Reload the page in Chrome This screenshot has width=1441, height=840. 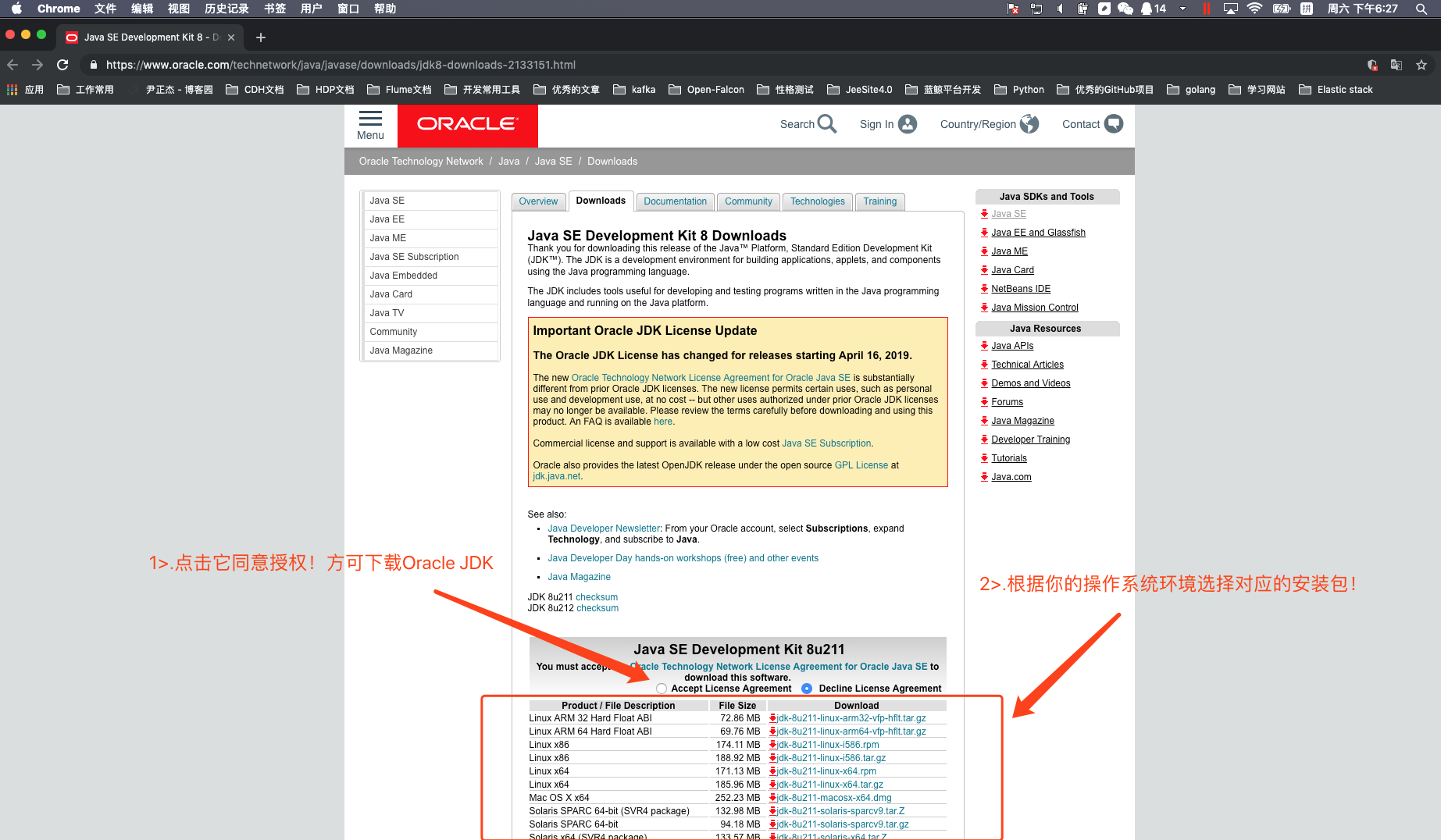tap(62, 65)
